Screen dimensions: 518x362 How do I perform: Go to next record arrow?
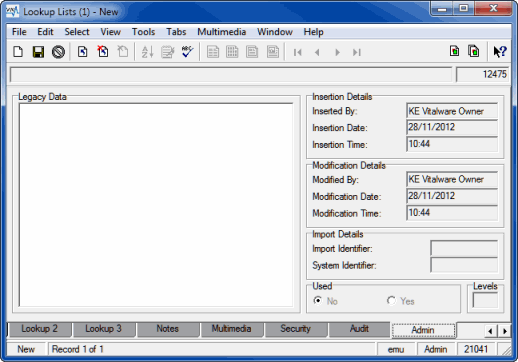coord(337,52)
